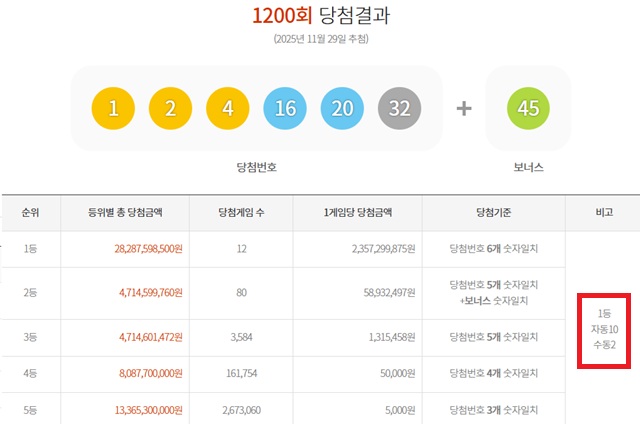The width and height of the screenshot is (640, 424).
Task: Click the green bonus ball 45
Action: click(530, 108)
